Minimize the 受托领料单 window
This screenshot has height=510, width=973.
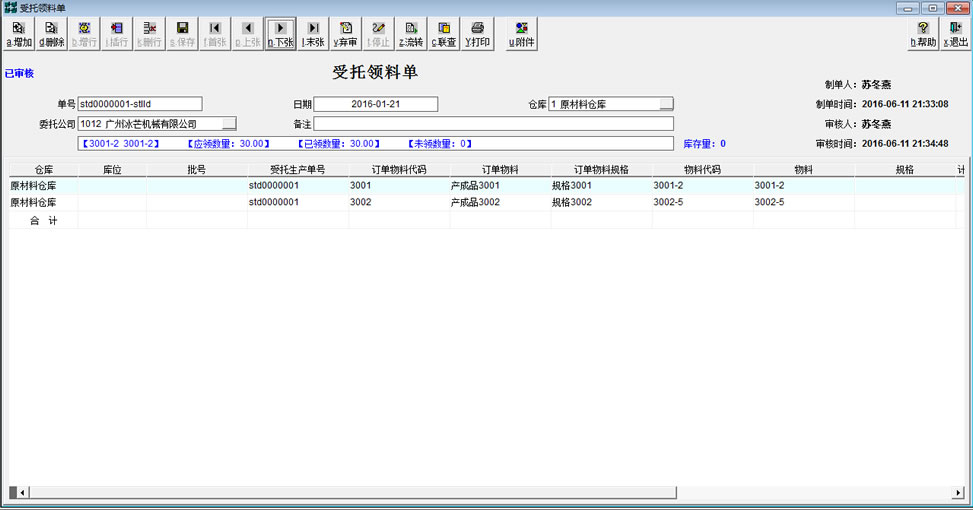908,8
